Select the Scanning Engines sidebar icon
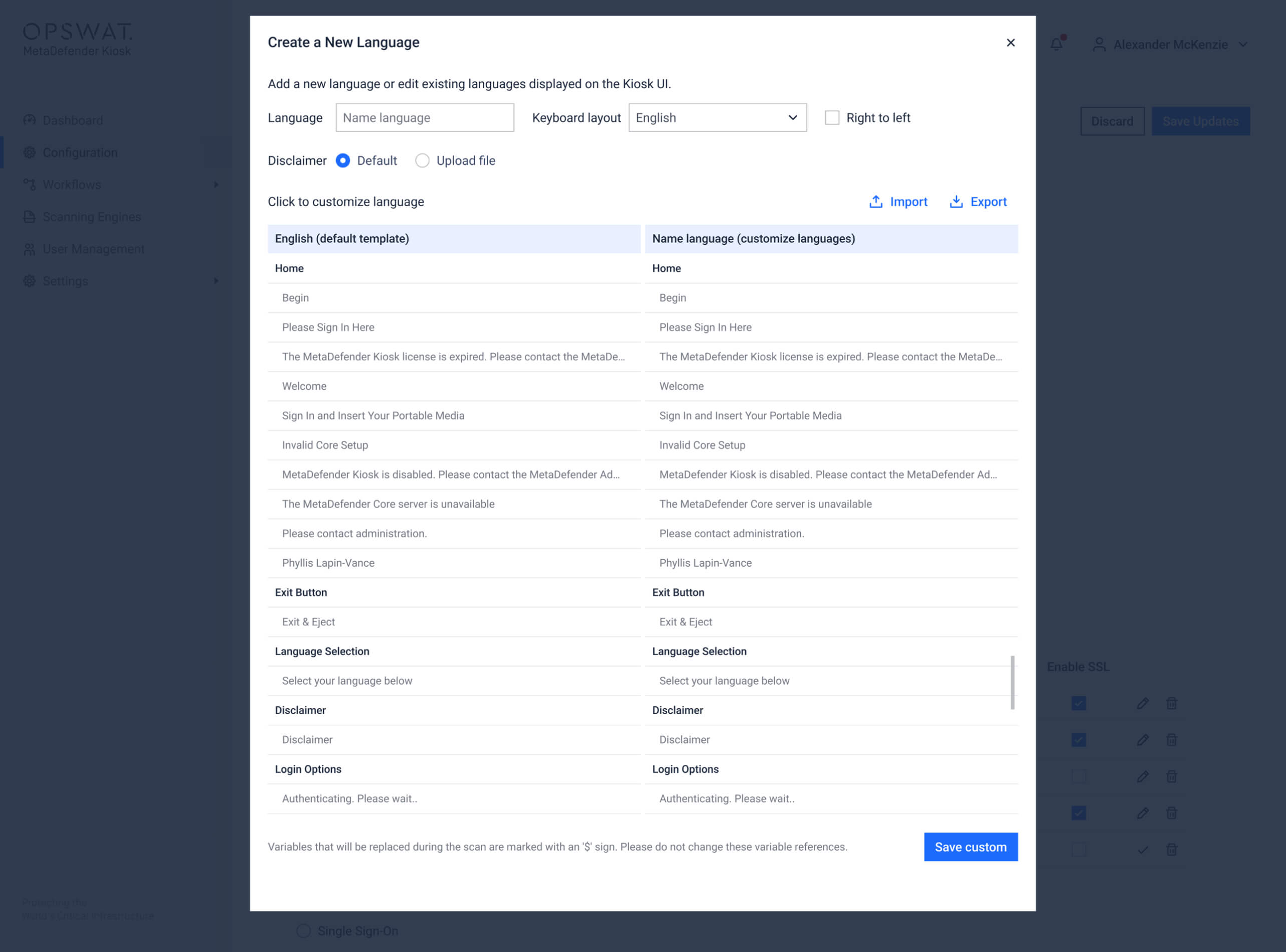Image resolution: width=1286 pixels, height=952 pixels. click(30, 216)
